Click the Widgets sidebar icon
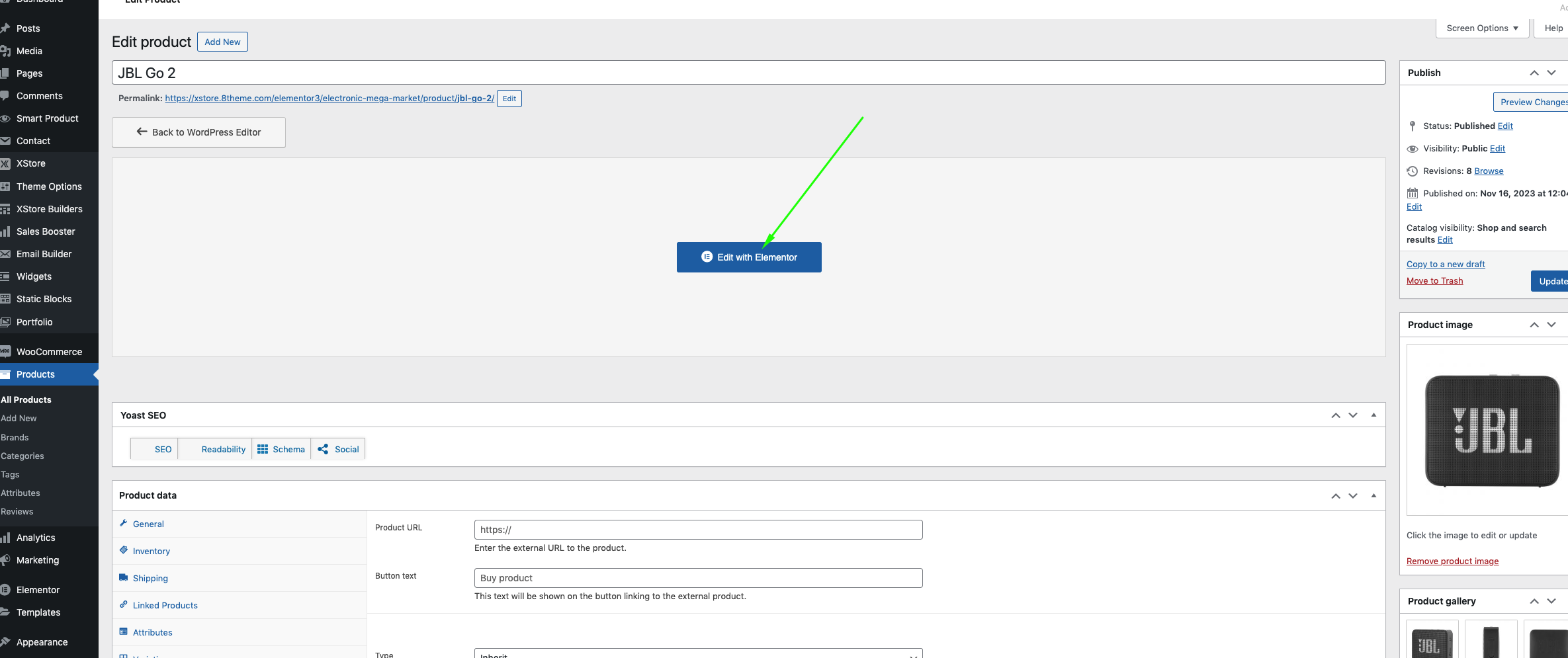This screenshot has height=658, width=1568. (x=5, y=276)
